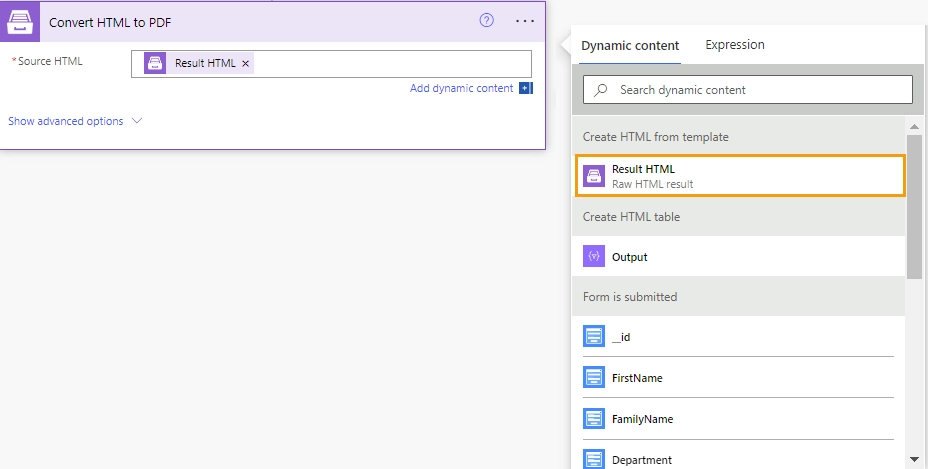928x469 pixels.
Task: Click the Add dynamic content link
Action: [x=462, y=88]
